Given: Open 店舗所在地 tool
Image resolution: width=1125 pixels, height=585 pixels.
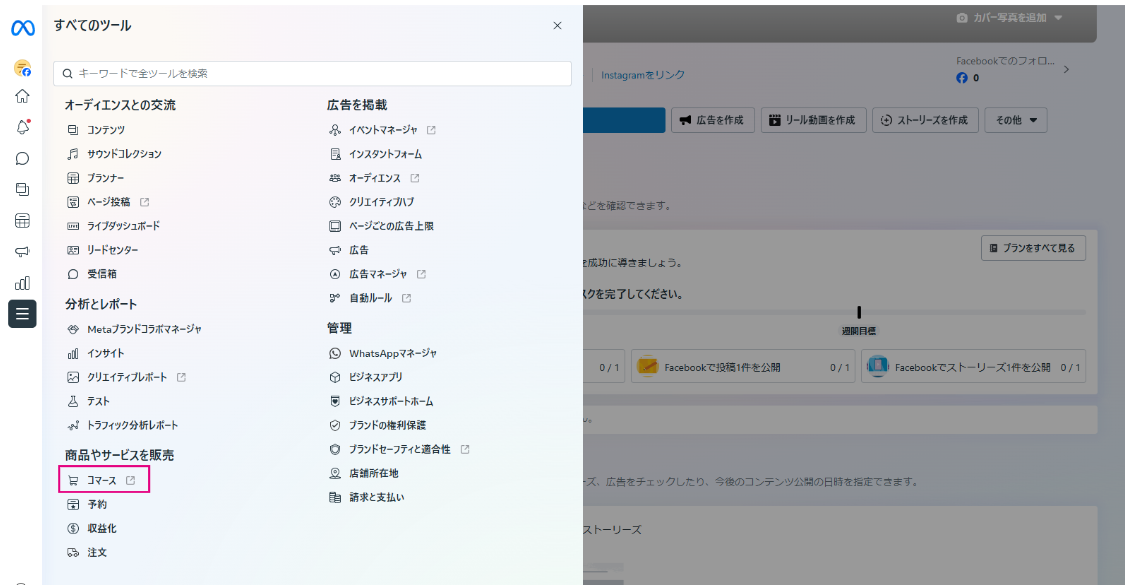Looking at the screenshot, I should coord(364,474).
